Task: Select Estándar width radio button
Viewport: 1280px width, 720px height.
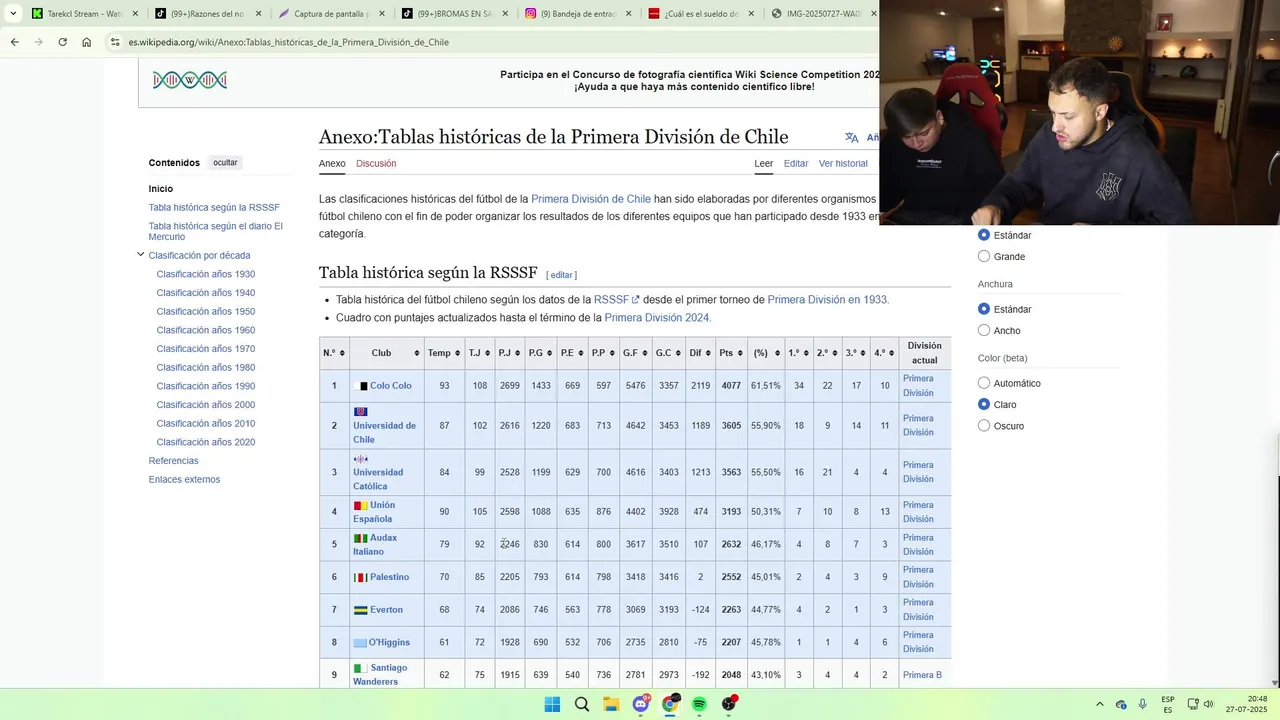Action: coord(984,309)
